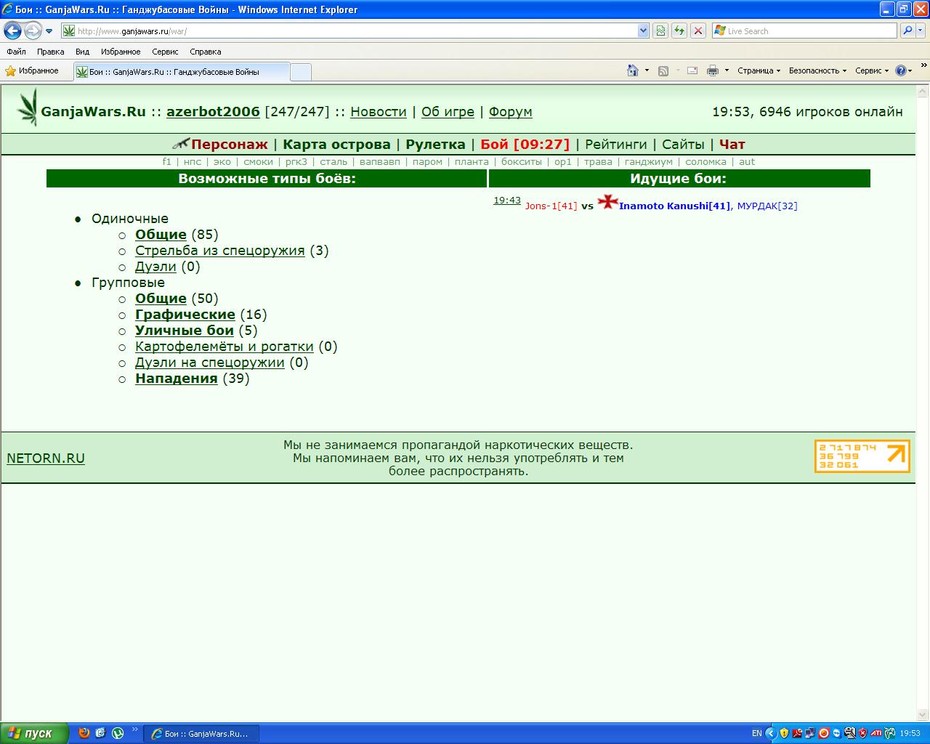
Task: Click the EN language indicator in tray
Action: (757, 733)
